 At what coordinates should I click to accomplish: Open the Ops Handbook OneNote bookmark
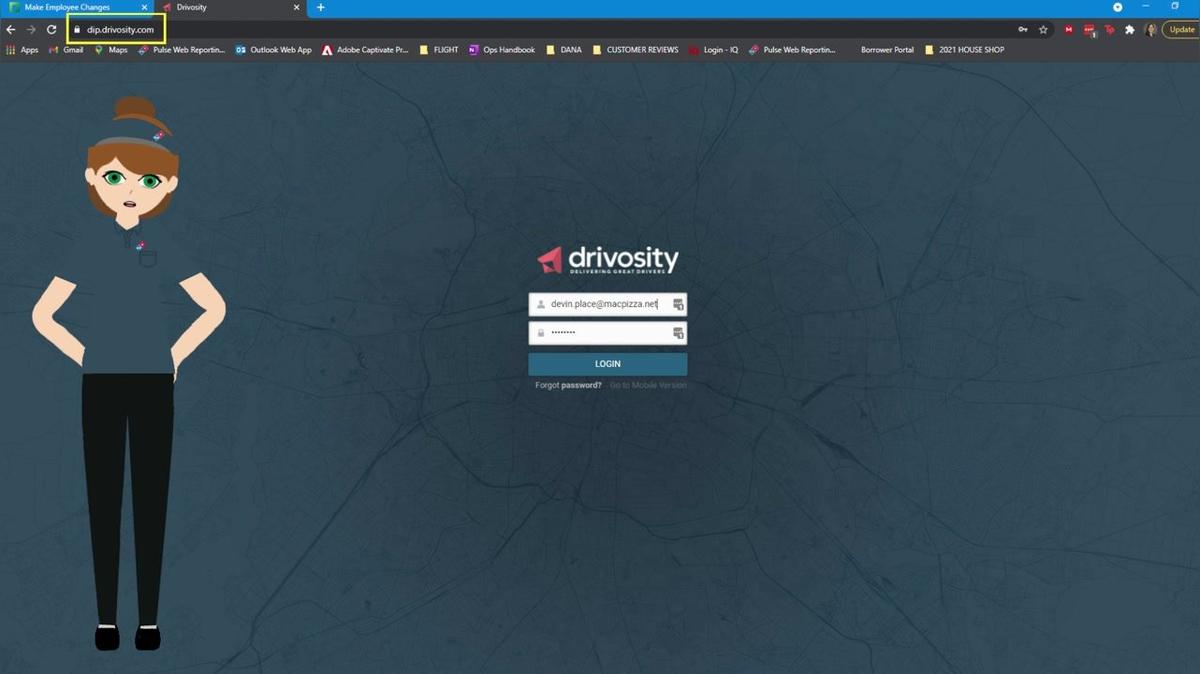coord(502,50)
